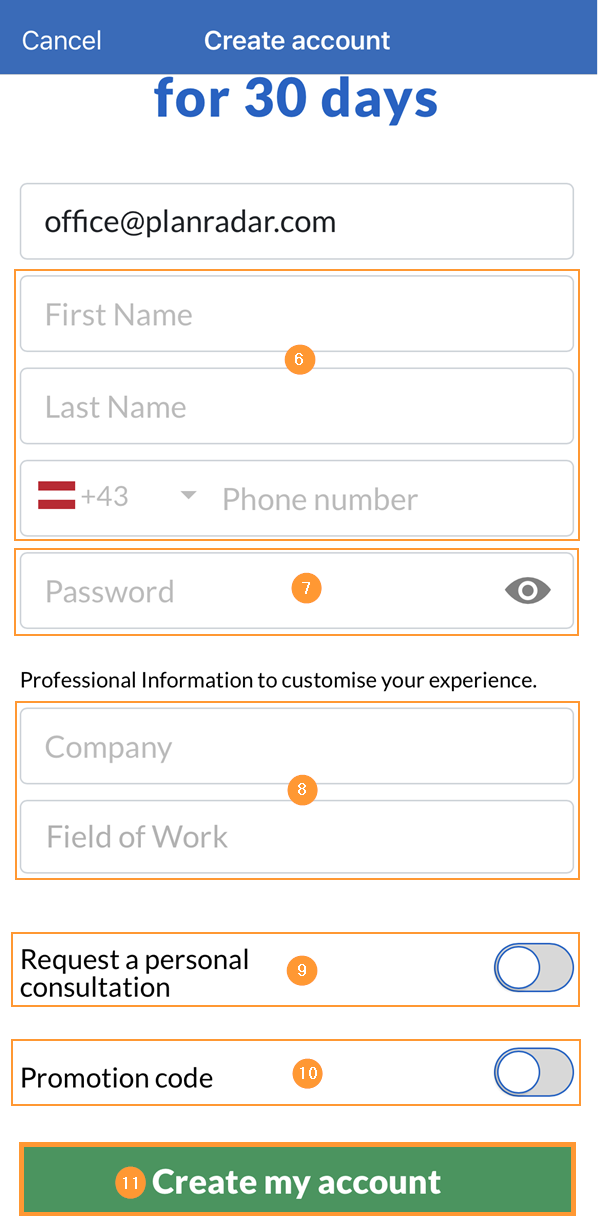Enable Request a personal consultation switch
This screenshot has width=600, height=1216.
(534, 969)
